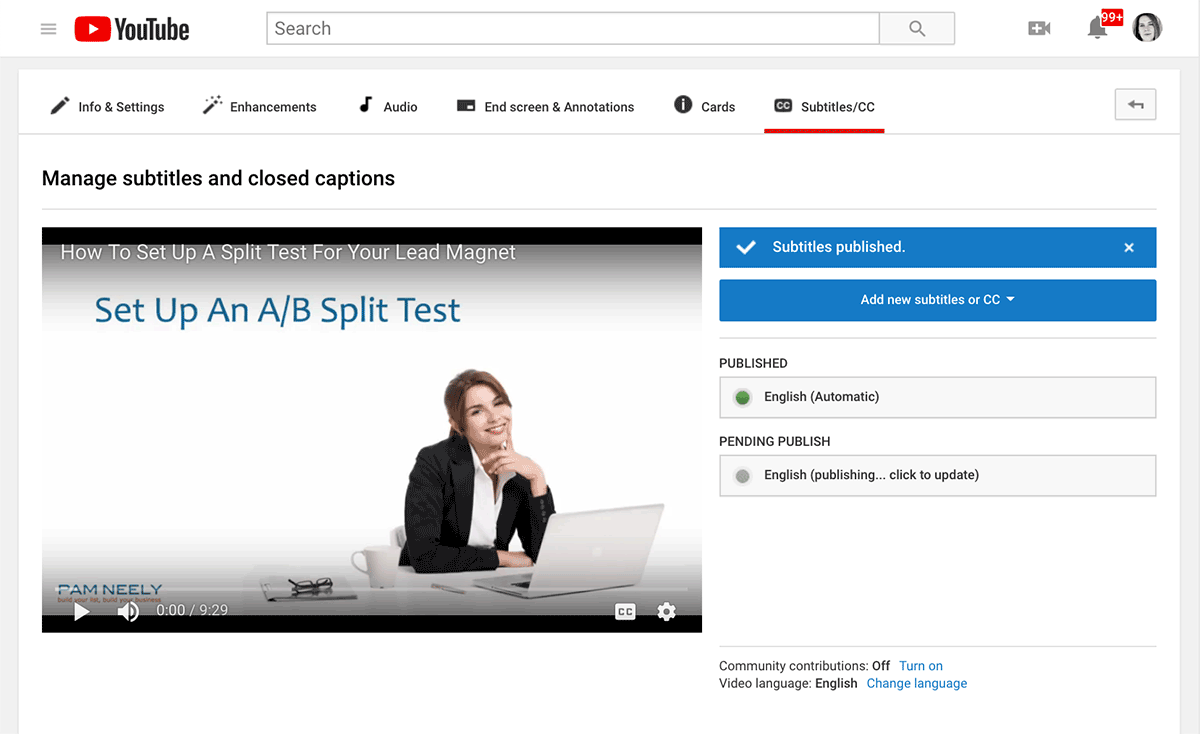Mute the video volume
The height and width of the screenshot is (734, 1200).
(128, 611)
